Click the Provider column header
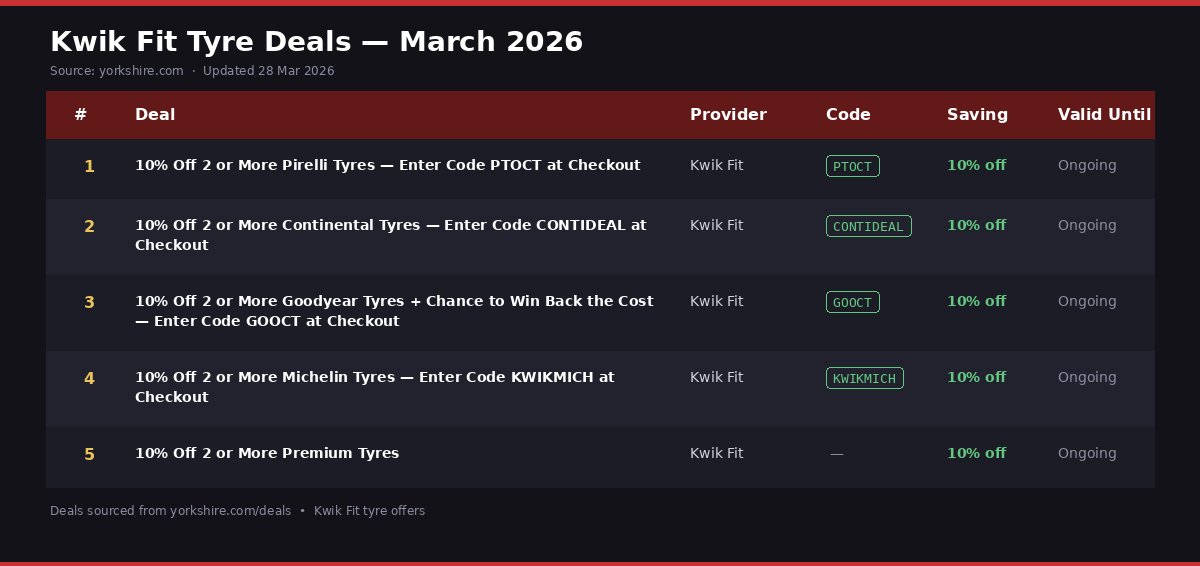The width and height of the screenshot is (1200, 566). coord(728,114)
